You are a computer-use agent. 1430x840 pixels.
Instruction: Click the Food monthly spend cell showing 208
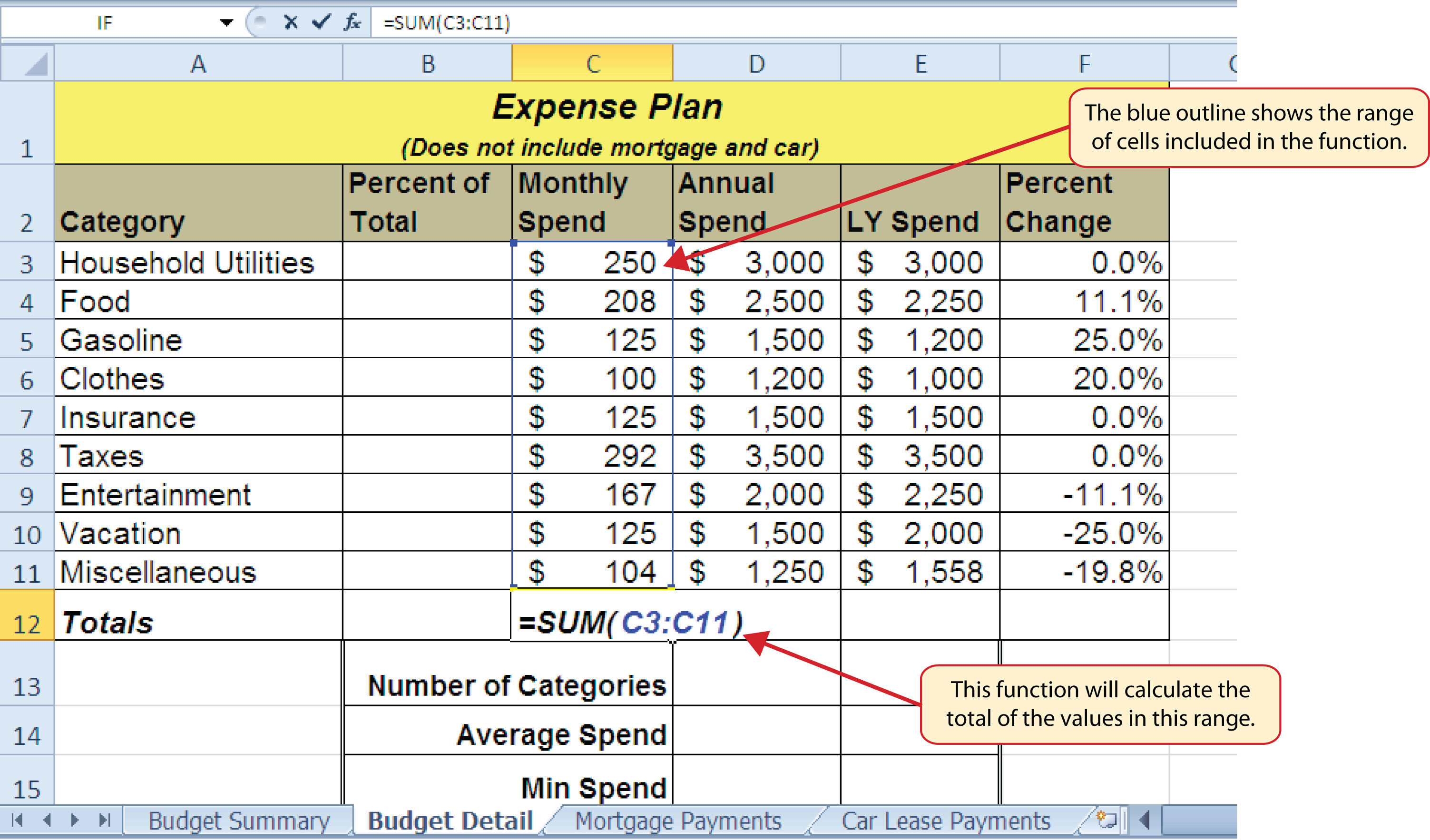coord(592,301)
